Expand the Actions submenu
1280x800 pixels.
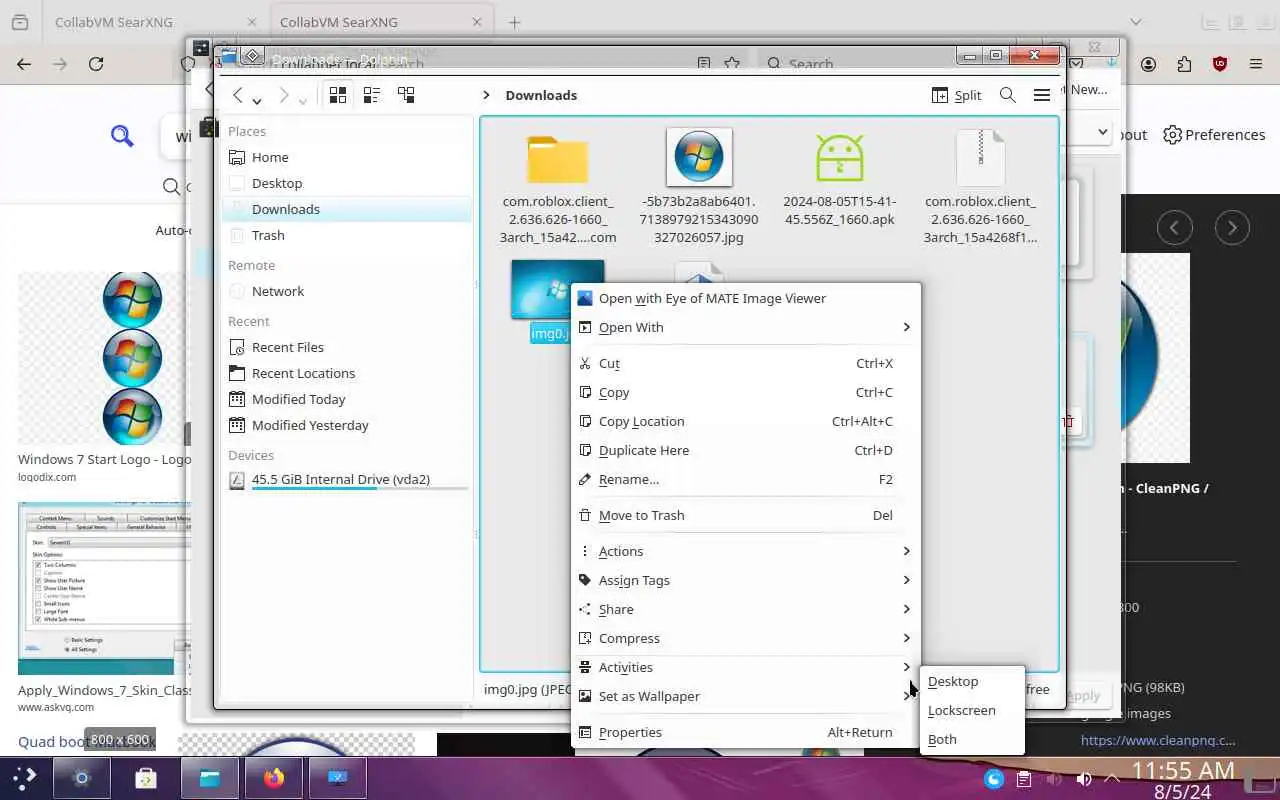pos(745,551)
